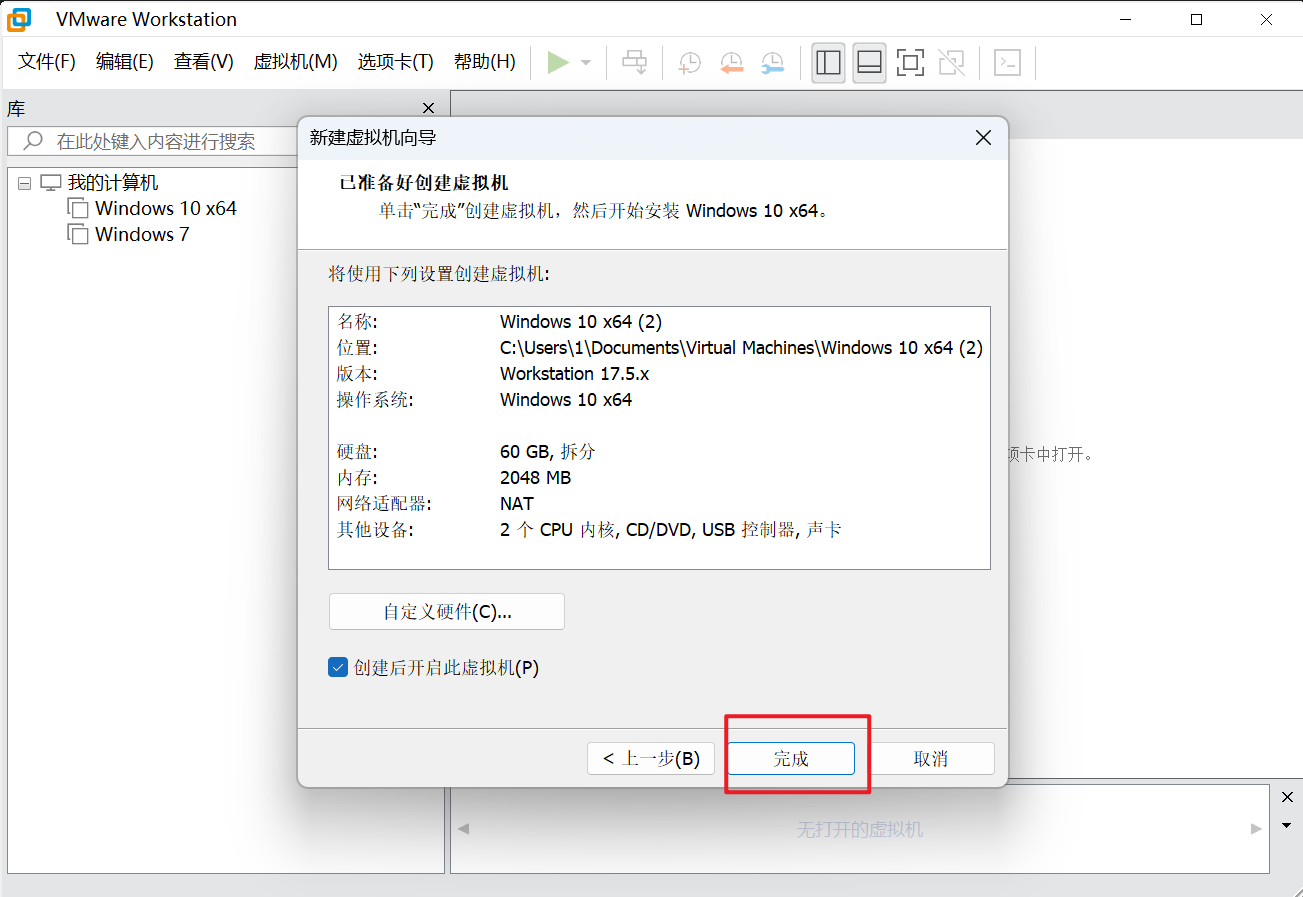Open the power options dropdown arrow
Screen dimensions: 1303x897
[586, 63]
